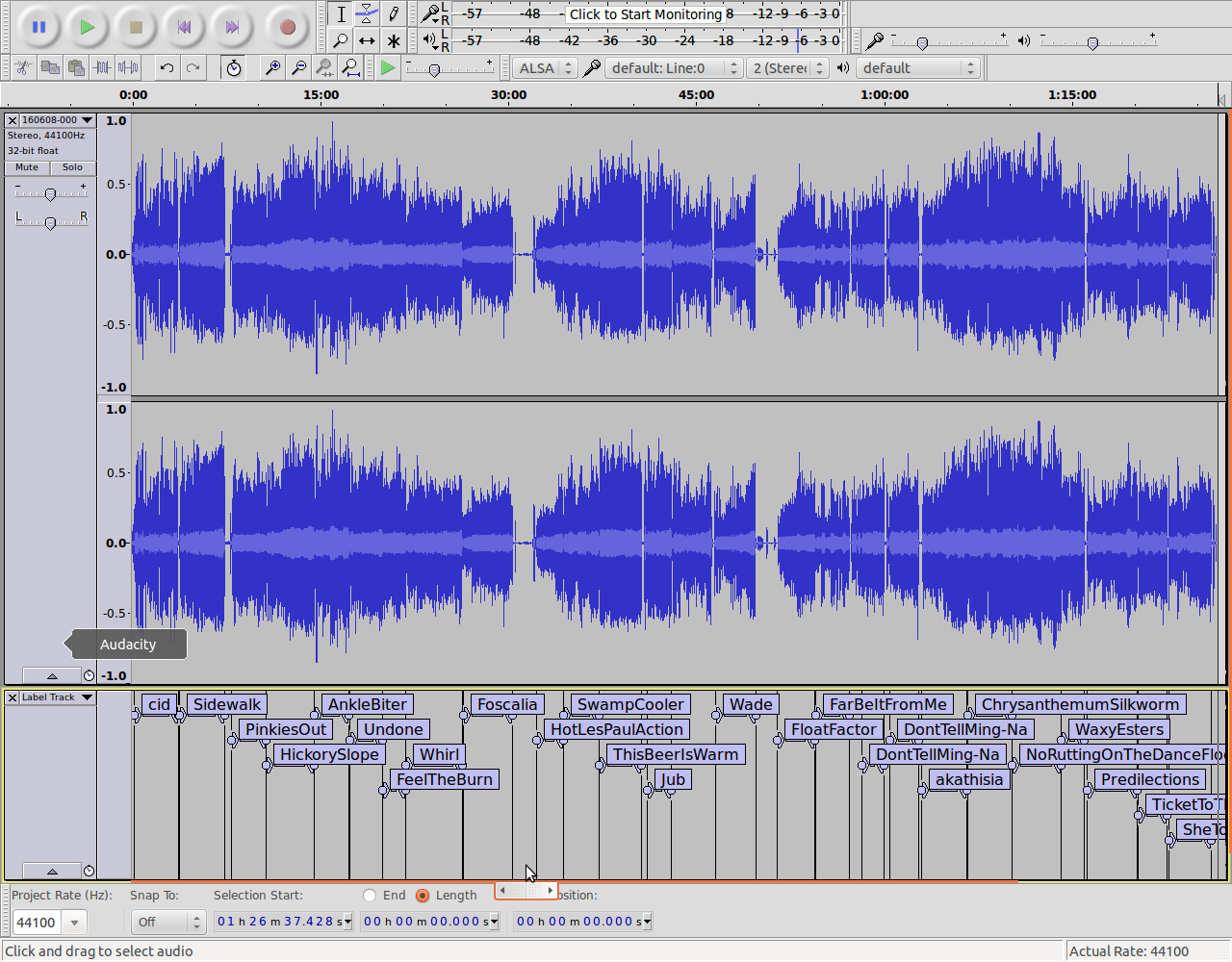Click the Silence audio icon
The image size is (1232, 962).
click(128, 68)
